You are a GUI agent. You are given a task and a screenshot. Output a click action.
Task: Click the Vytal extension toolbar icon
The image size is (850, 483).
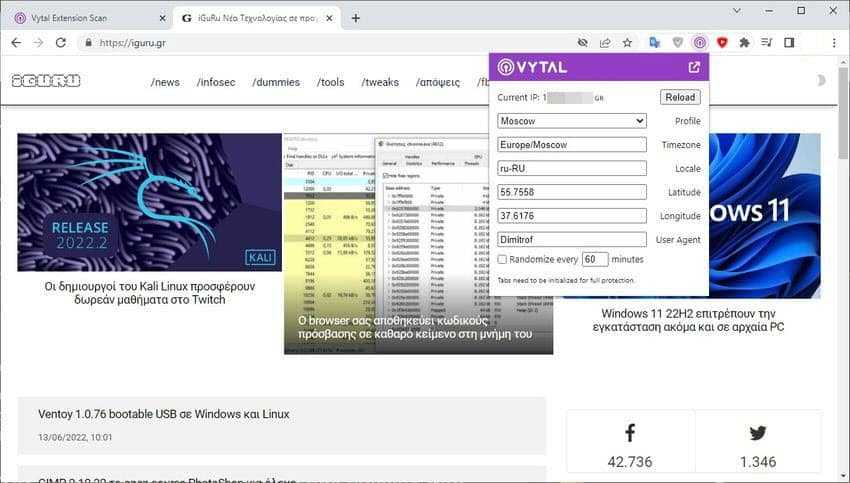[700, 42]
